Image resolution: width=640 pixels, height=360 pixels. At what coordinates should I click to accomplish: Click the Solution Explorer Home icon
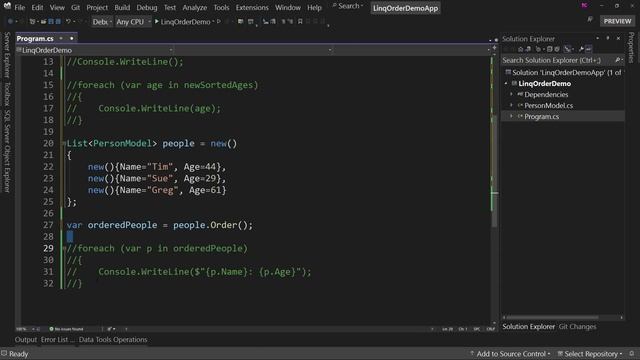[520, 49]
